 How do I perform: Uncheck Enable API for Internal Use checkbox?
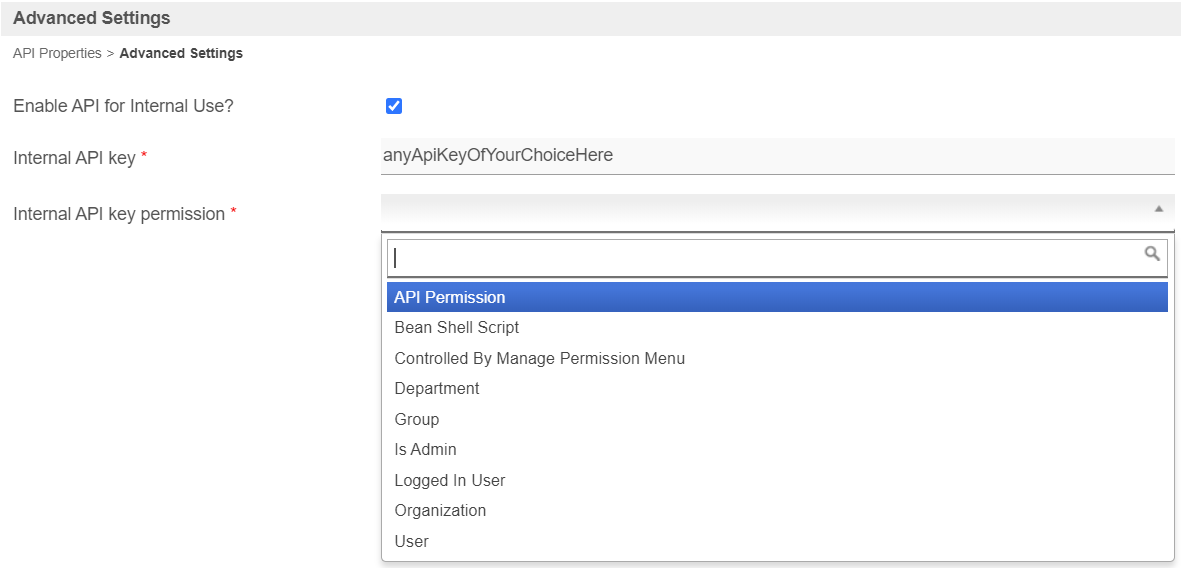click(394, 106)
